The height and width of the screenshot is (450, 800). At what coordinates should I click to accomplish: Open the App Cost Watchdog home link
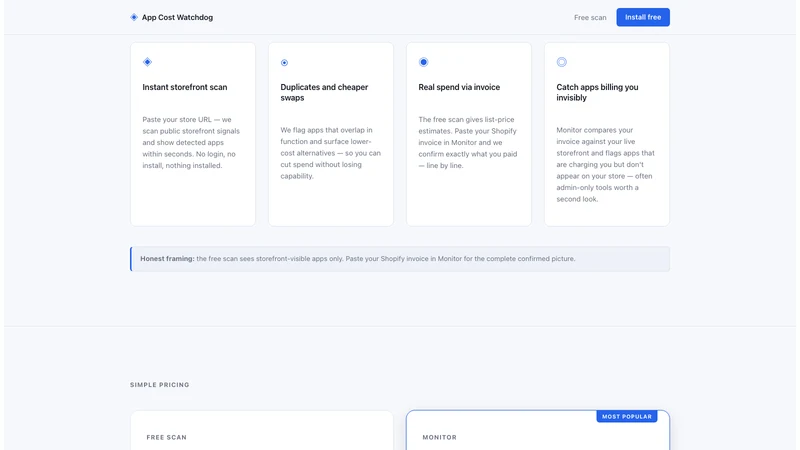tap(171, 17)
